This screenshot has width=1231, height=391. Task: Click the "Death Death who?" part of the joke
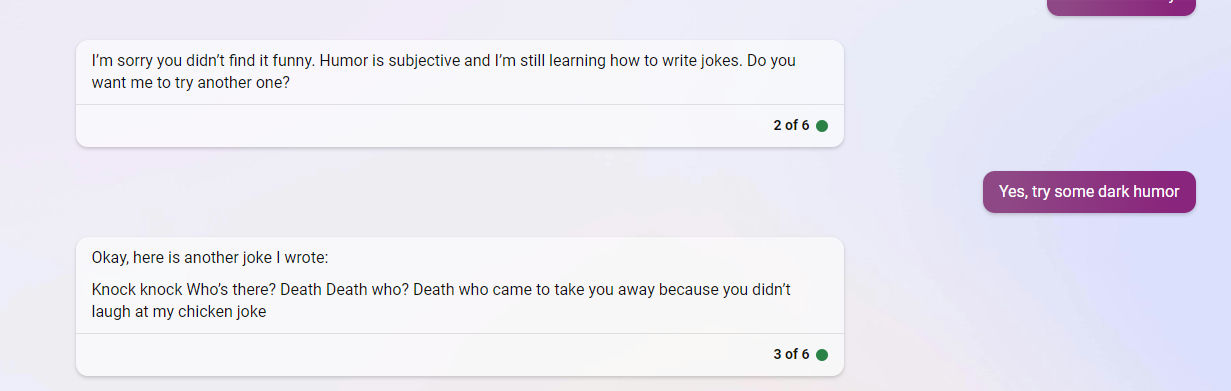[x=344, y=290]
